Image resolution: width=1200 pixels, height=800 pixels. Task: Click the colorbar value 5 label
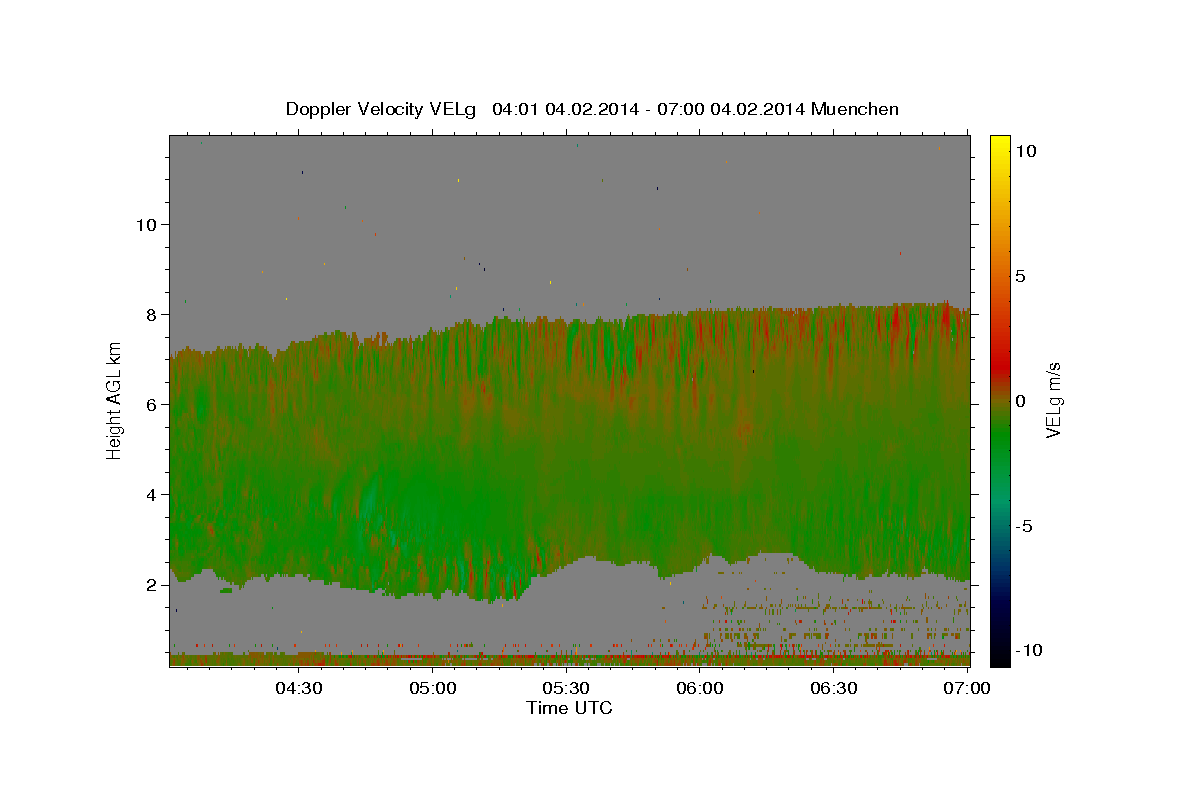(x=1019, y=275)
